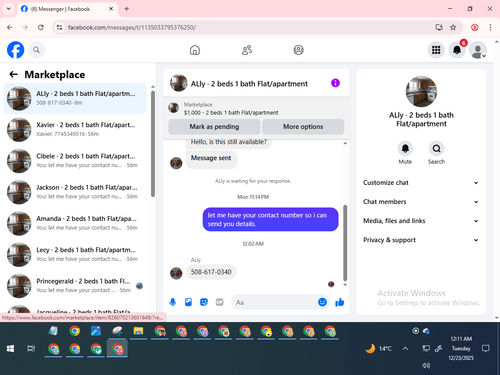
Task: Click the large ALly listing profile picture
Action: pos(421,92)
